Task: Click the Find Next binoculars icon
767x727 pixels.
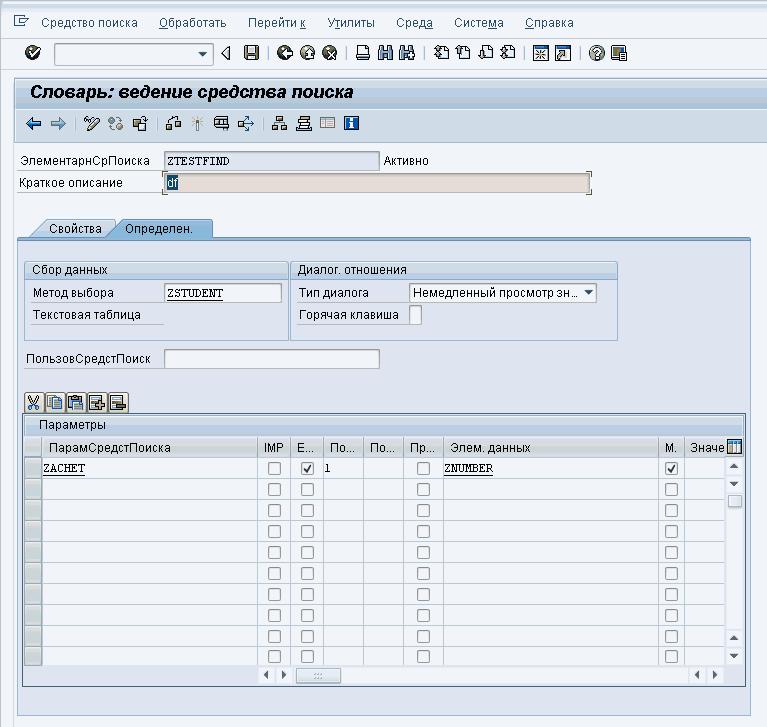Action: [x=407, y=53]
